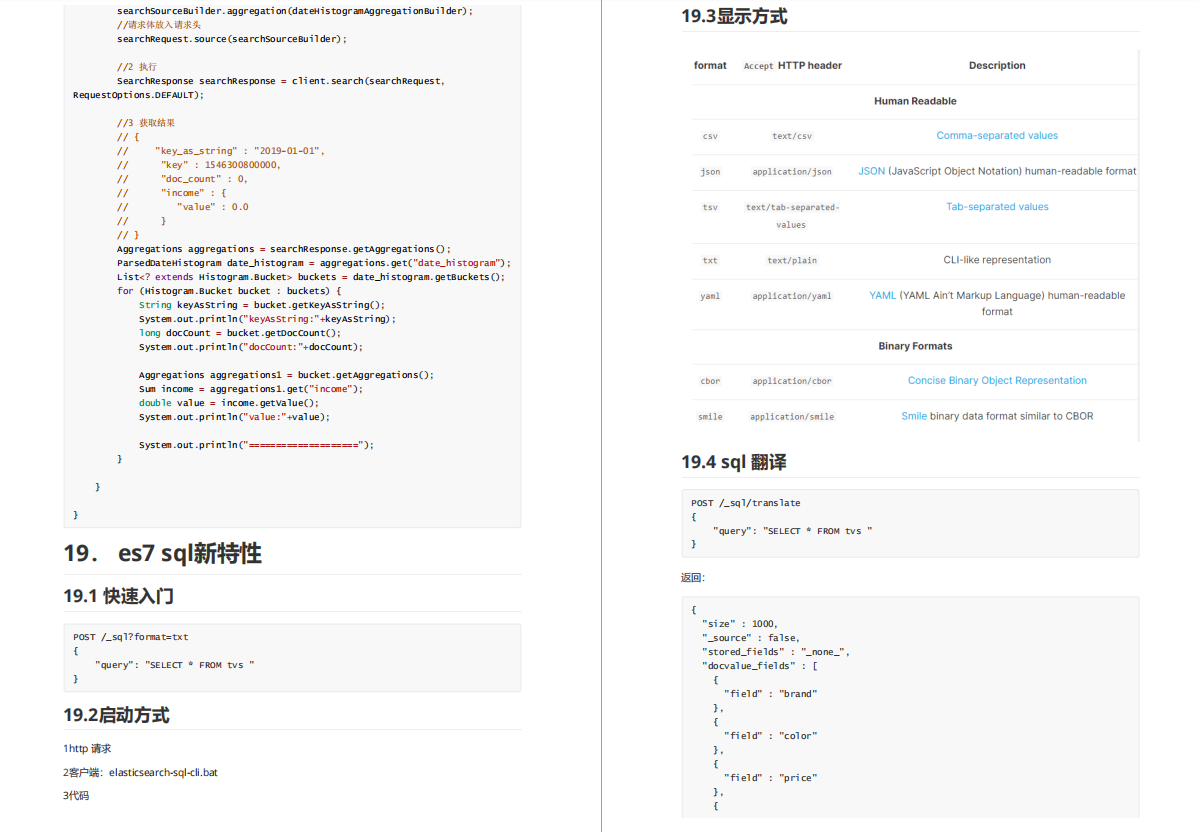The width and height of the screenshot is (1198, 832).
Task: Click the 2客户端: elasticsearch-sql-cli.bat line
Action: coord(141,772)
